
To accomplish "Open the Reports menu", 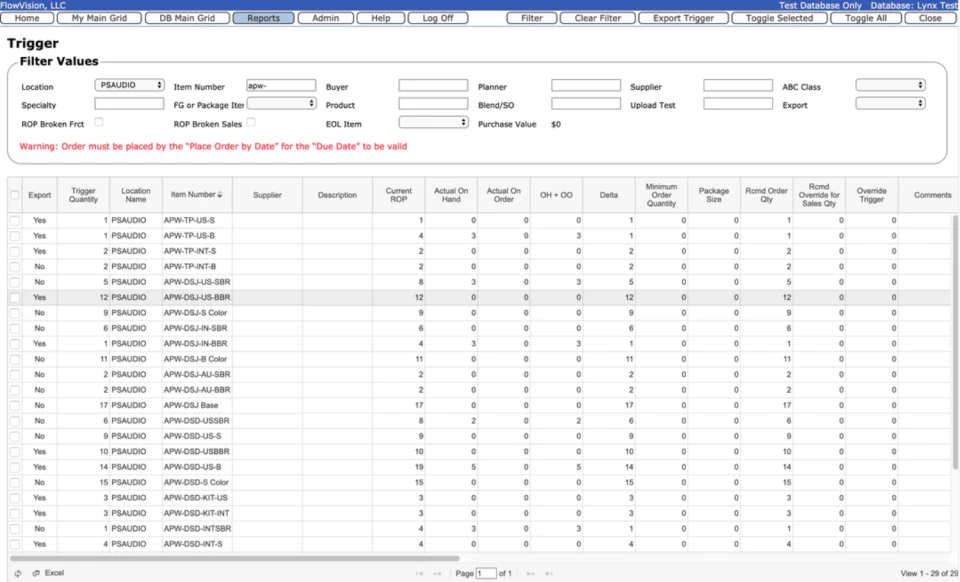I will tap(263, 18).
